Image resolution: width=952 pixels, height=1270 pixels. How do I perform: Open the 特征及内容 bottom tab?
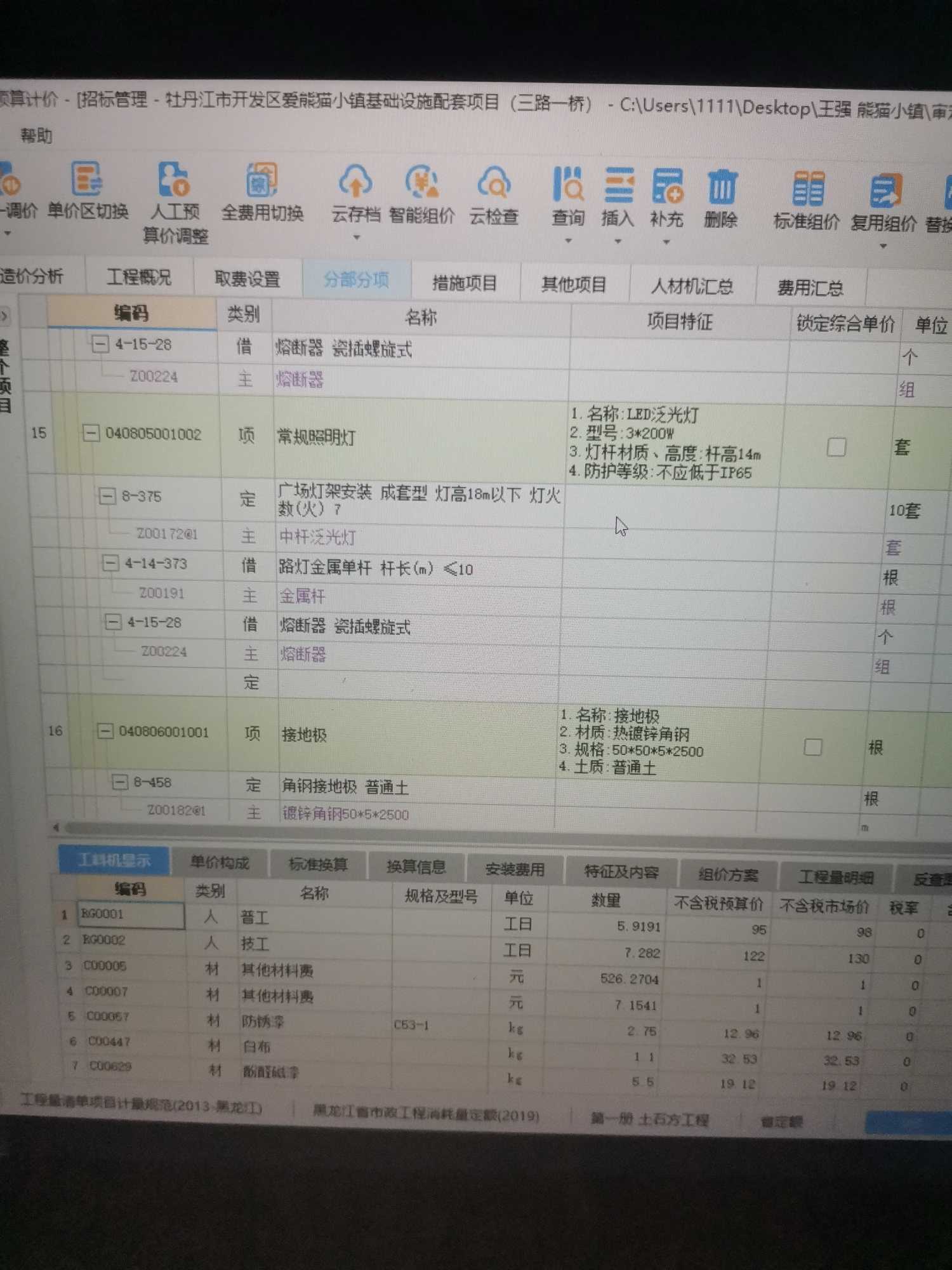(621, 872)
